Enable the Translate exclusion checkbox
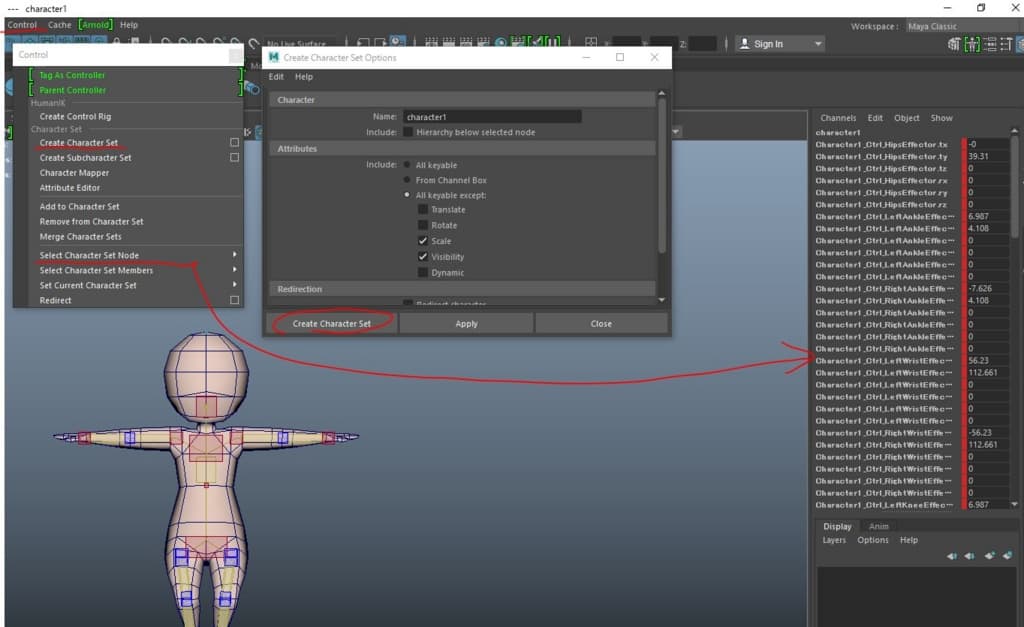 point(423,210)
